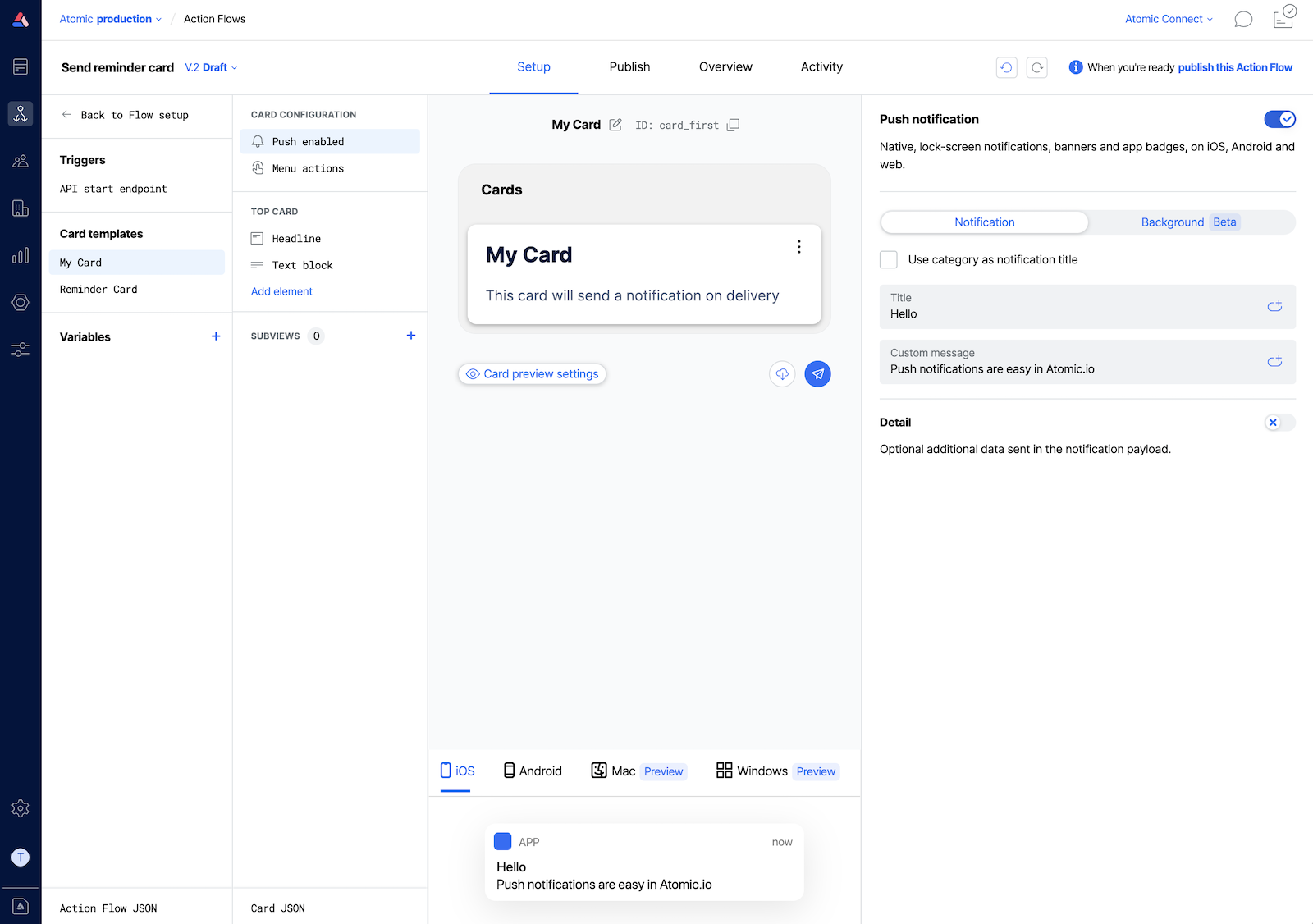
Task: Open the card three-dot overflow menu
Action: point(798,247)
